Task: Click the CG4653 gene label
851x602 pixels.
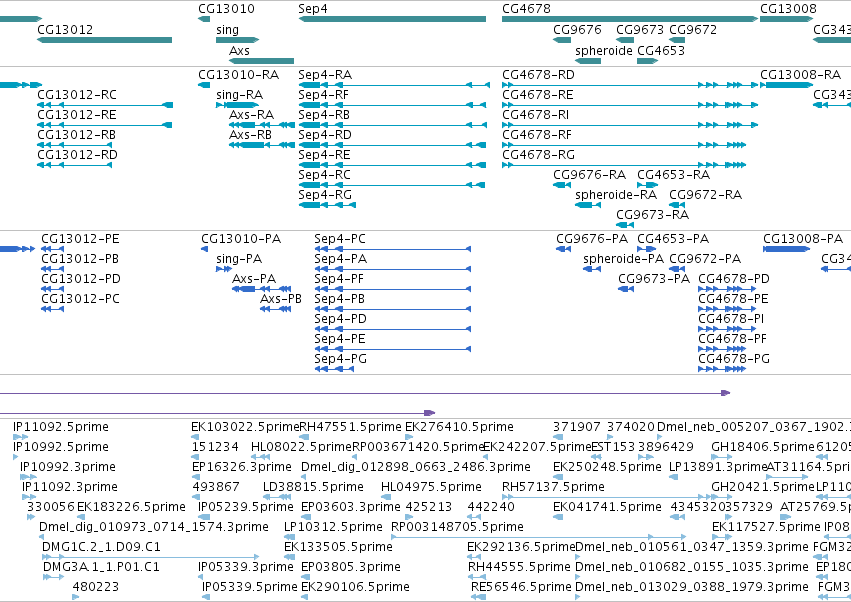Action: (661, 50)
